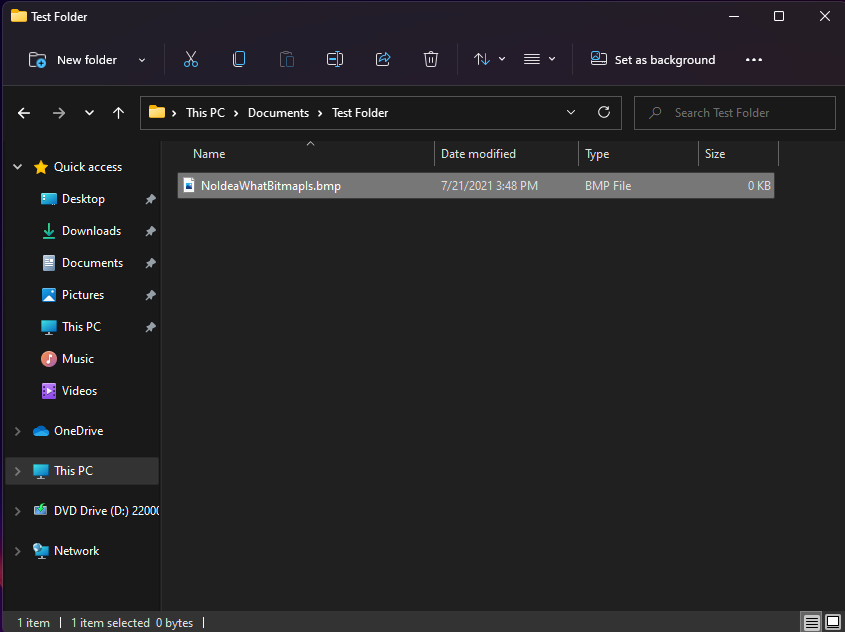Click the Search Test Folder box
The image size is (845, 632).
(734, 113)
